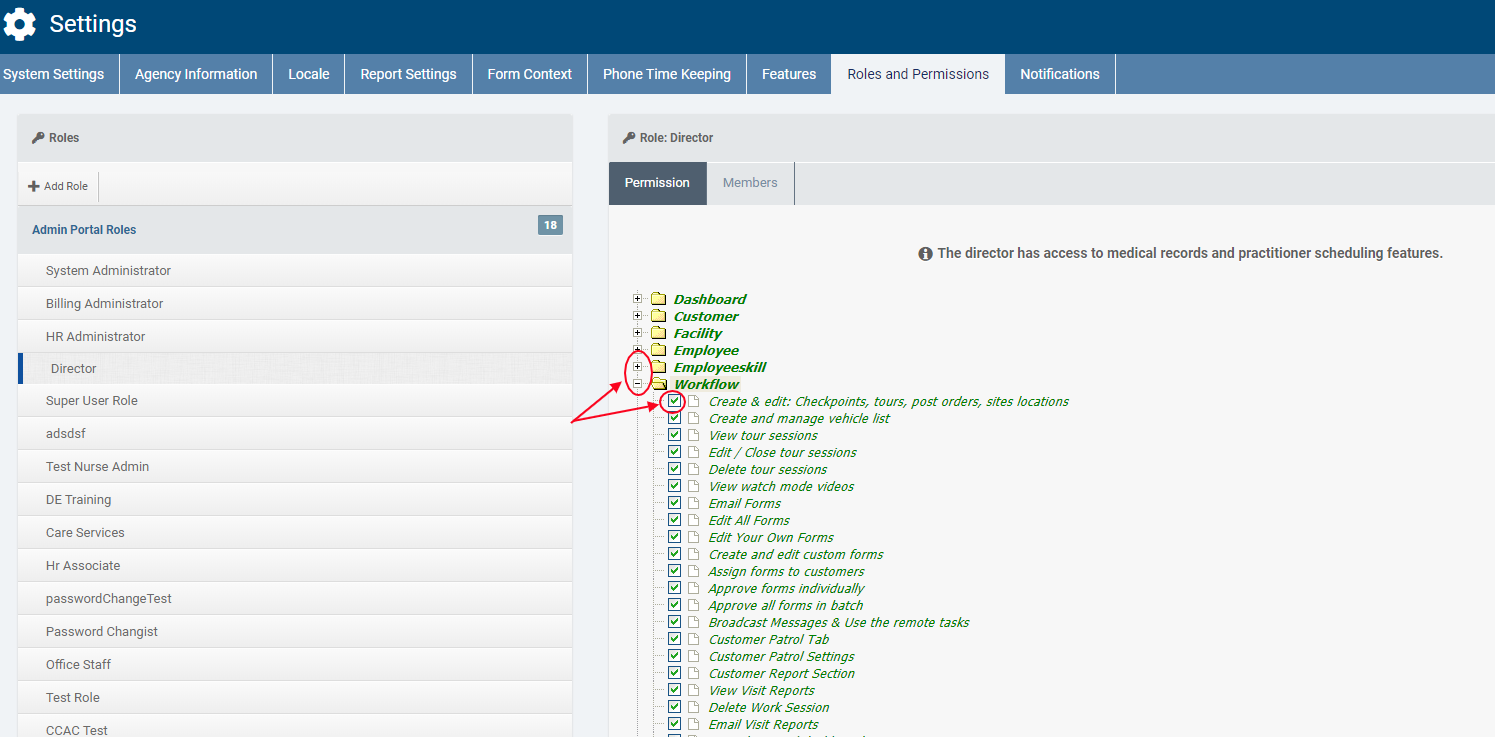
Task: Click the plus icon beside Add Role
Action: click(34, 186)
